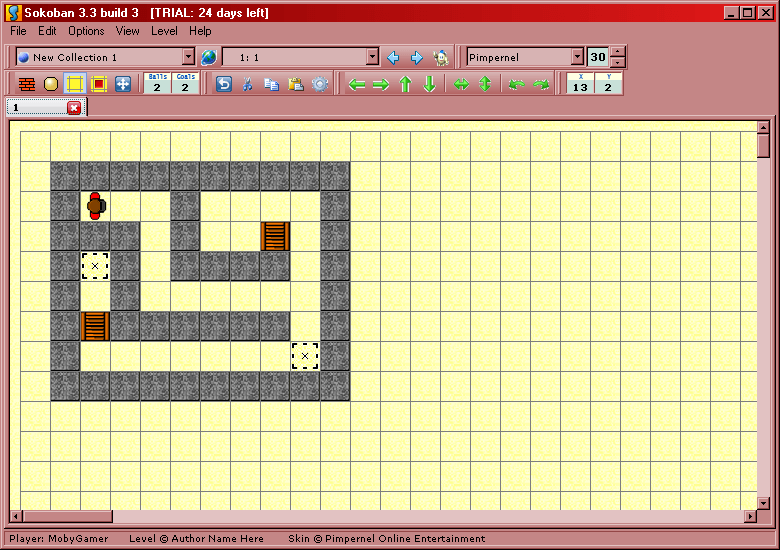The height and width of the screenshot is (550, 780).
Task: Click the vertical scrollbar down arrow
Action: pyautogui.click(x=764, y=503)
